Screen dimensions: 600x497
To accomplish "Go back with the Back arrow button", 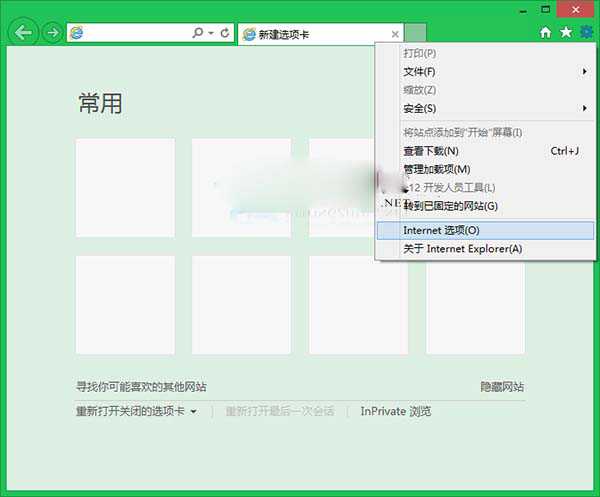I will [x=23, y=33].
